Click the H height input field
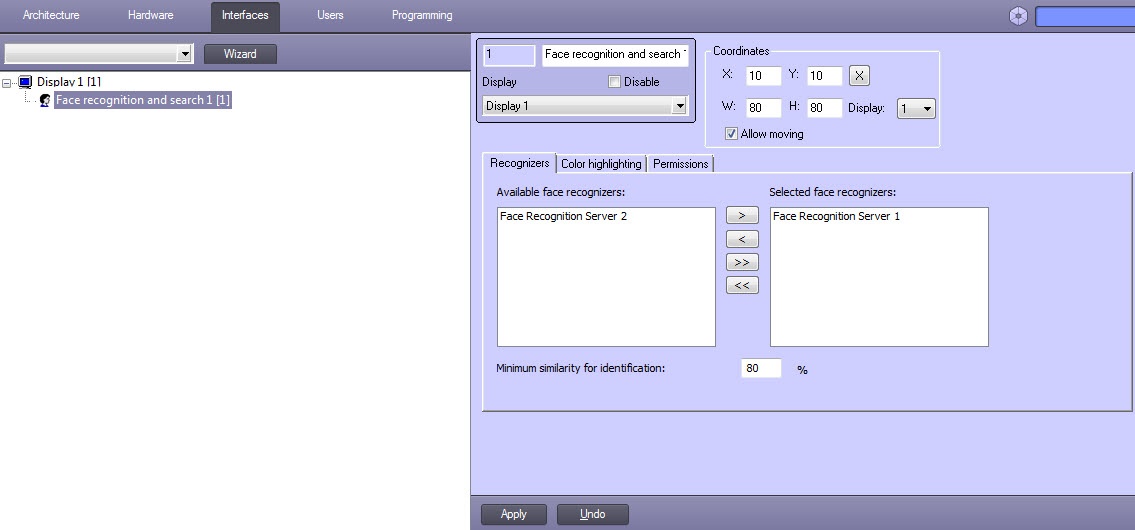 pos(824,108)
